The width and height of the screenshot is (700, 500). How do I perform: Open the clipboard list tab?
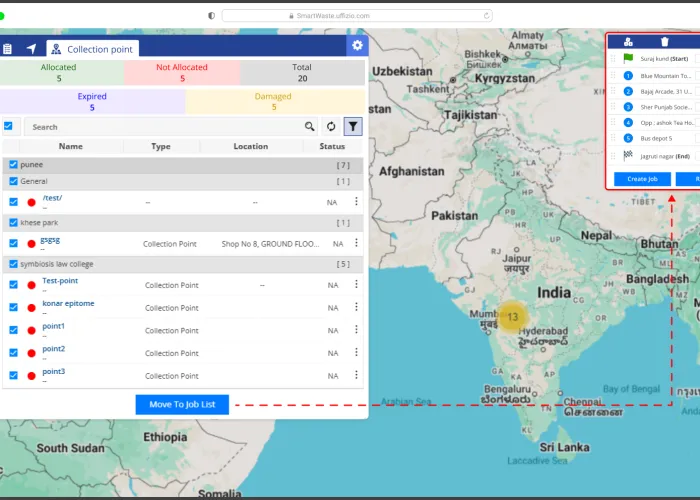click(8, 49)
